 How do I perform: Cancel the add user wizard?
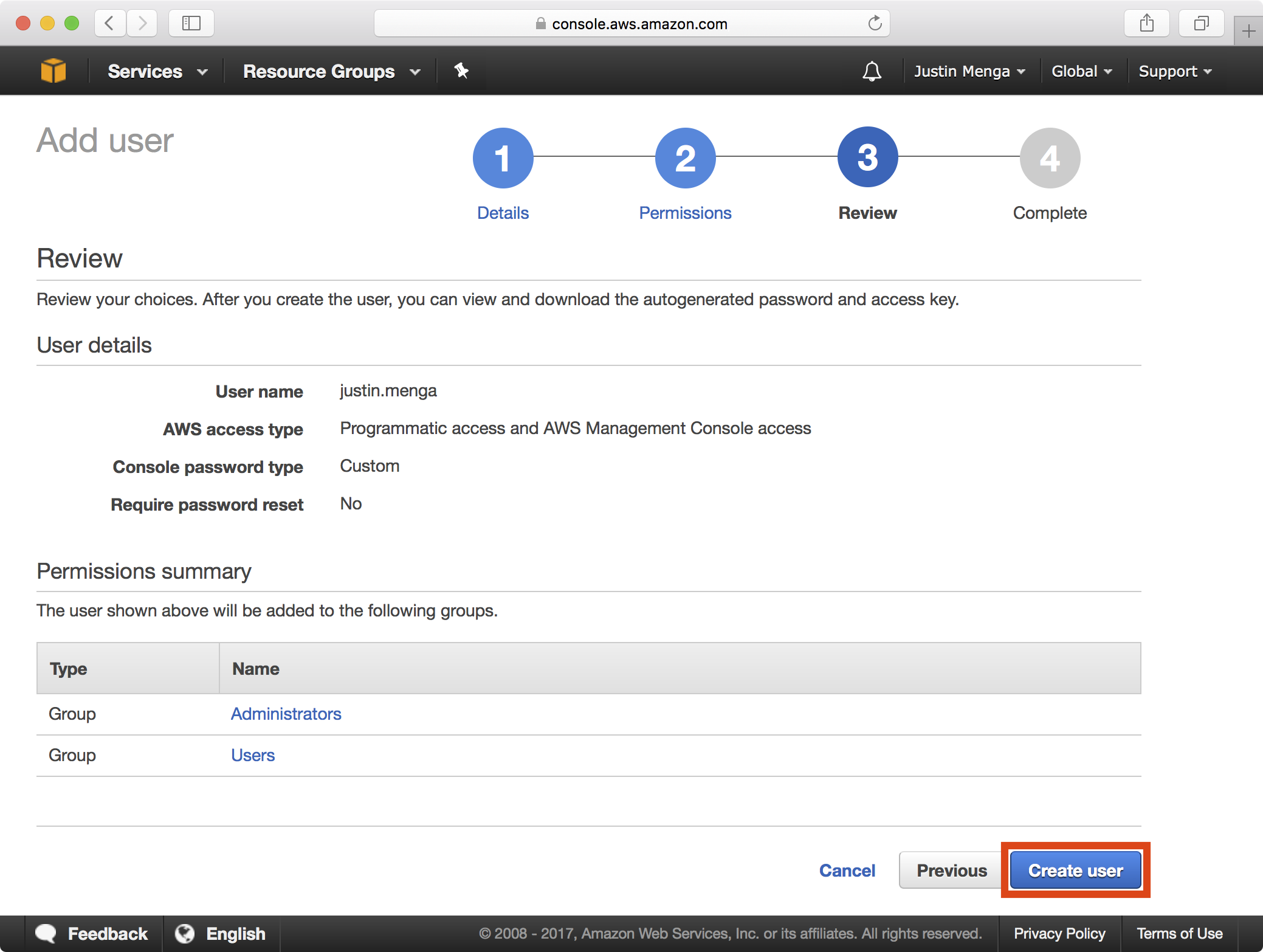tap(847, 871)
